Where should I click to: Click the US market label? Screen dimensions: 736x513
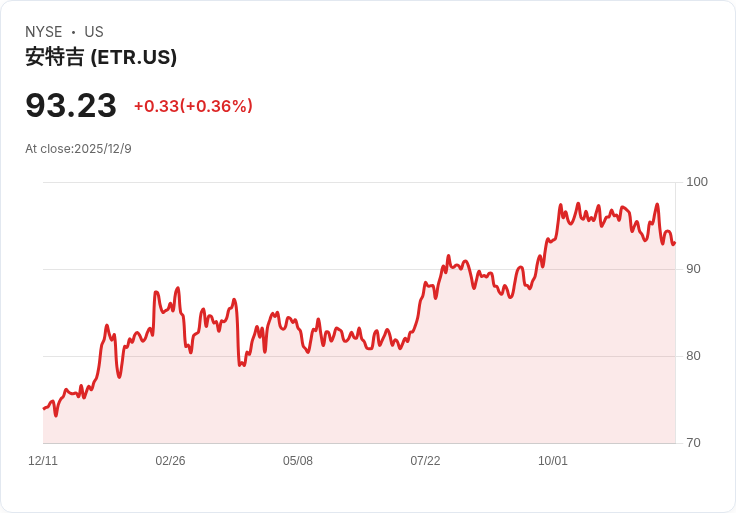click(x=94, y=32)
